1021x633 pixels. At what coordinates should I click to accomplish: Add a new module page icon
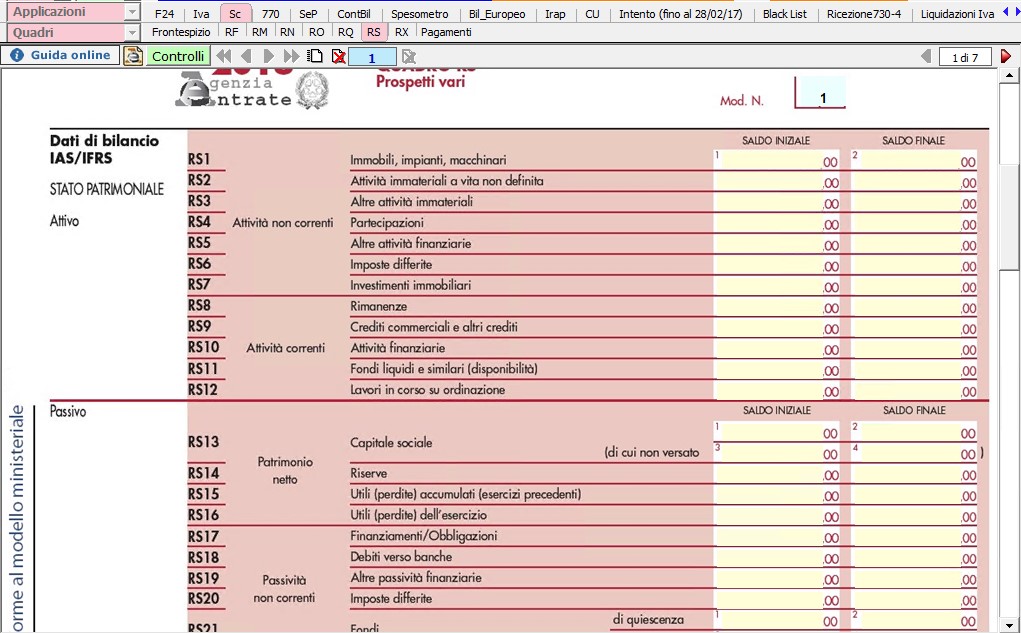tap(315, 56)
